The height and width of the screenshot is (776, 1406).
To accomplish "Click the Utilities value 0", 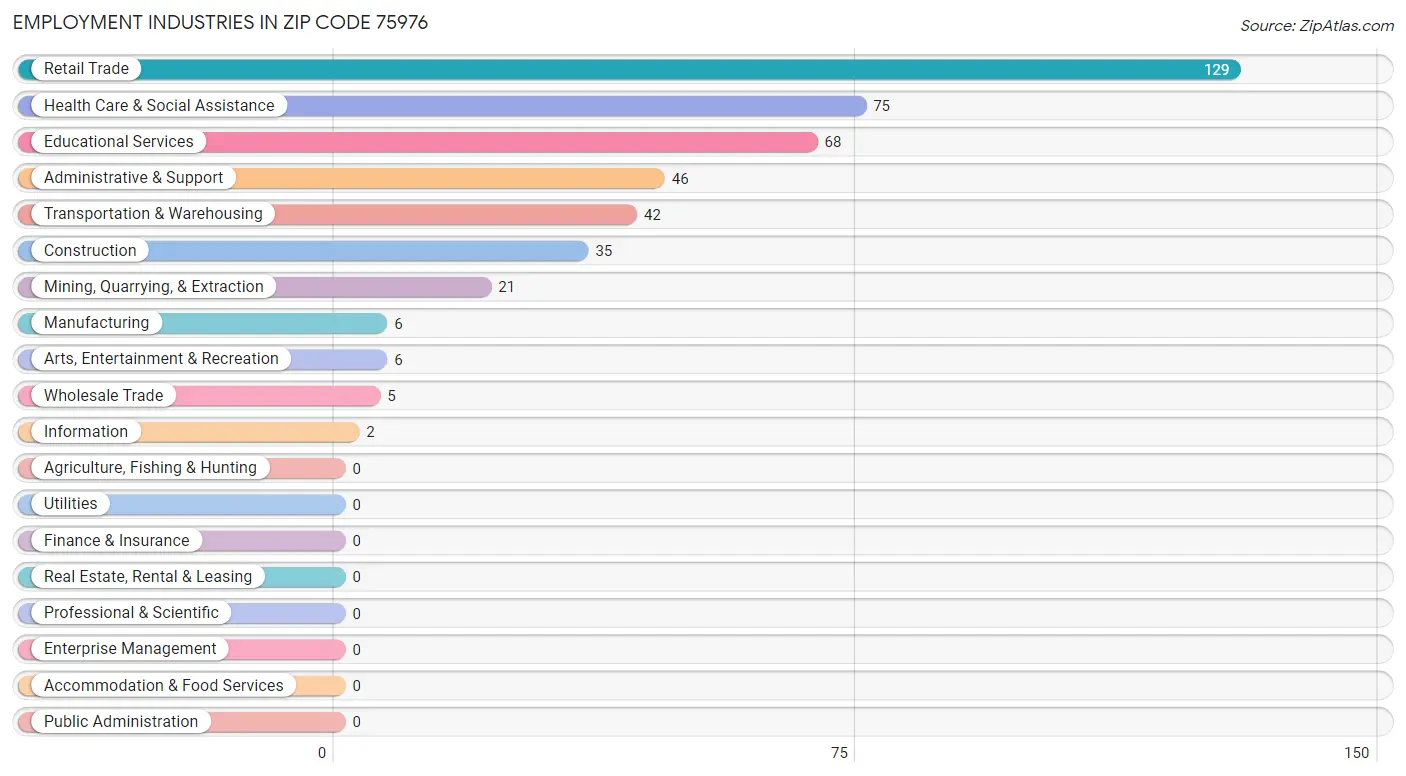I will point(356,505).
